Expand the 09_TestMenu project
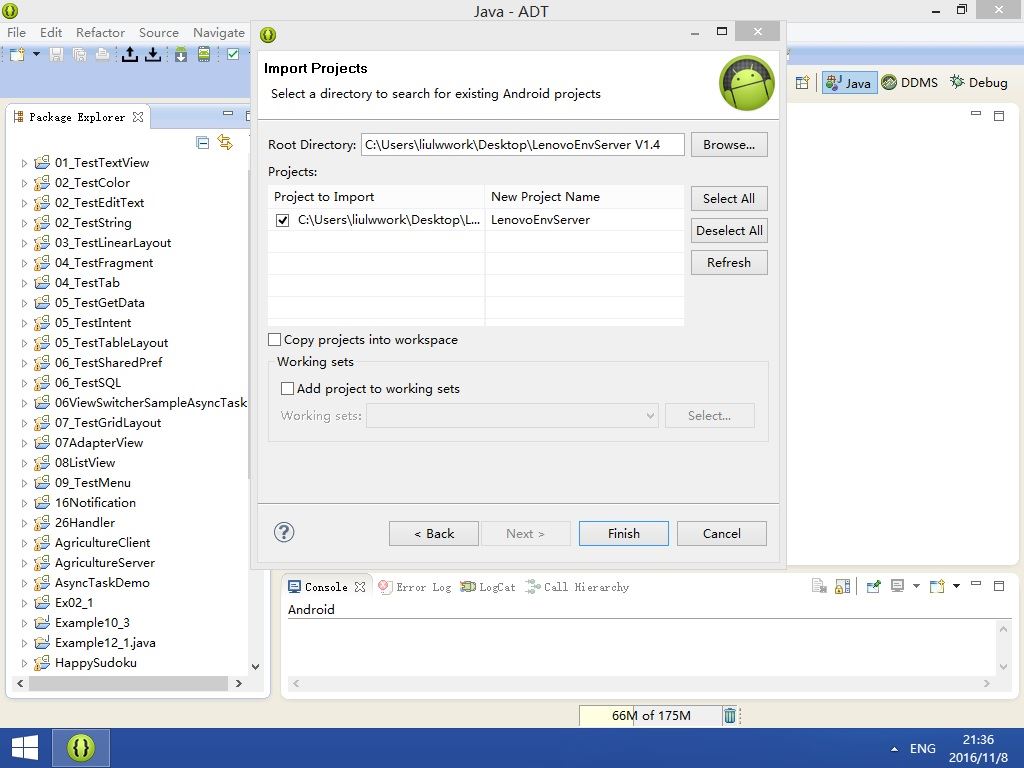The height and width of the screenshot is (768, 1024). pyautogui.click(x=24, y=483)
